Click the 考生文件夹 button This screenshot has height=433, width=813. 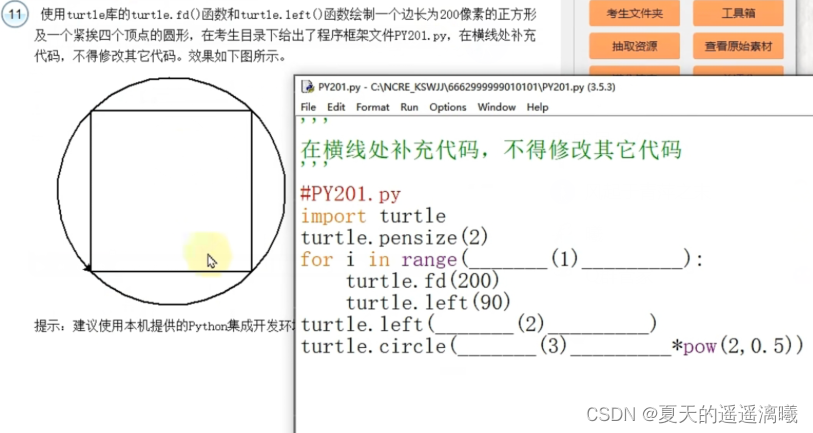(634, 13)
